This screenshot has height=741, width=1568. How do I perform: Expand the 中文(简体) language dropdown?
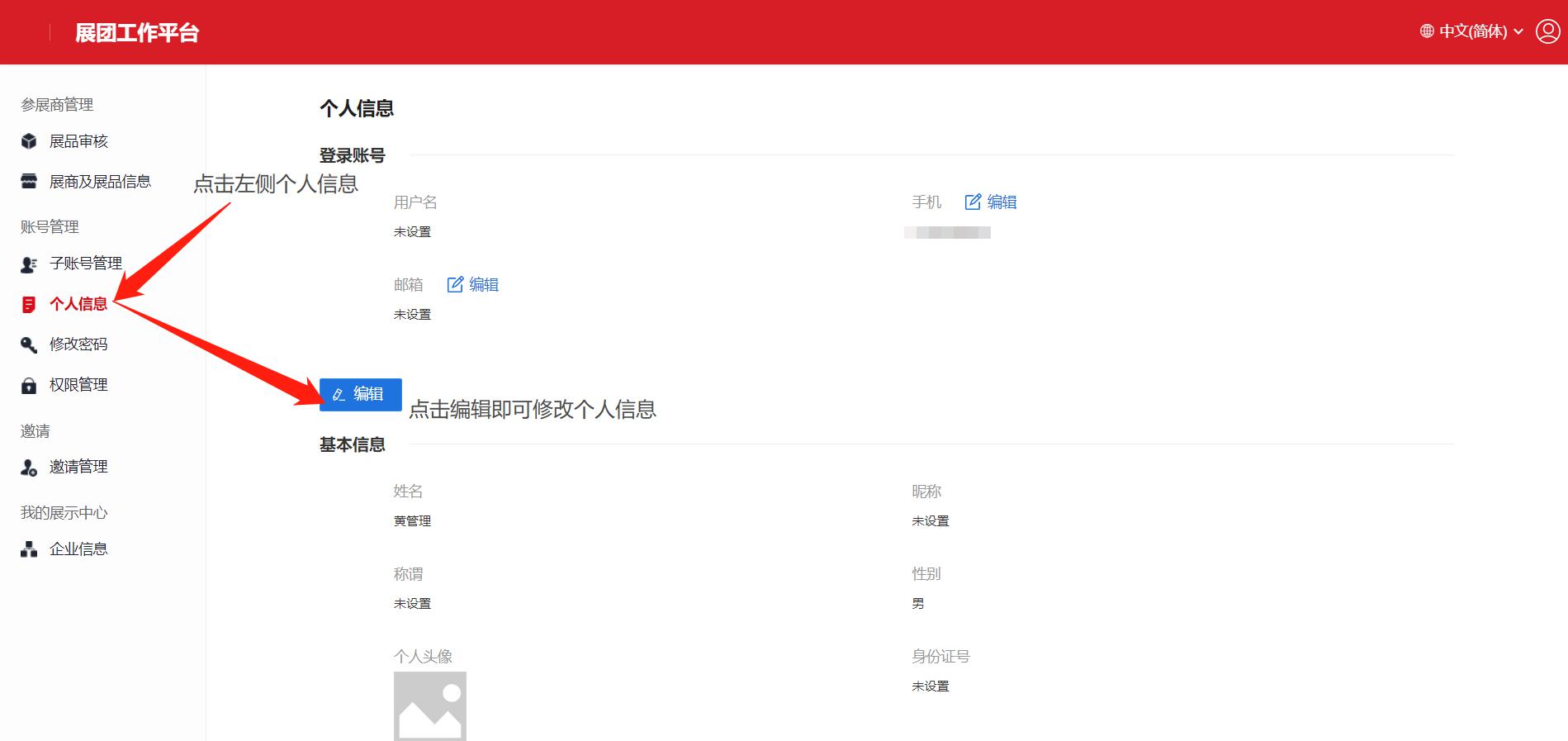click(1473, 31)
